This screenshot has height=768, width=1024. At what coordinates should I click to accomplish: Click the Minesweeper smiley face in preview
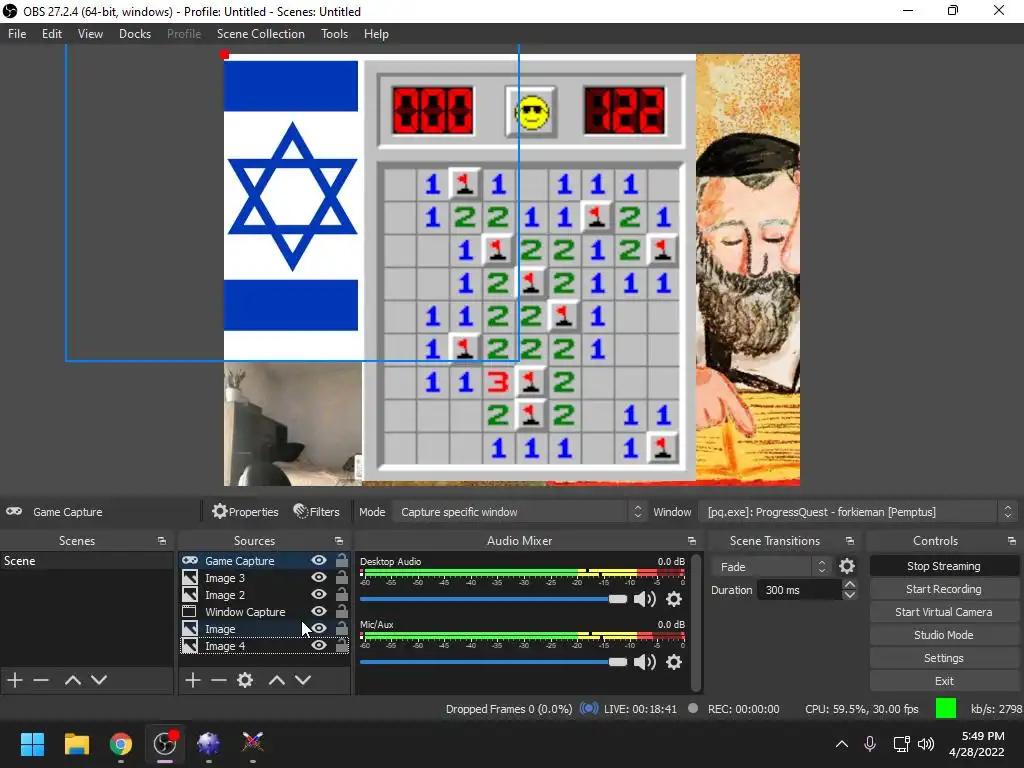pyautogui.click(x=532, y=112)
